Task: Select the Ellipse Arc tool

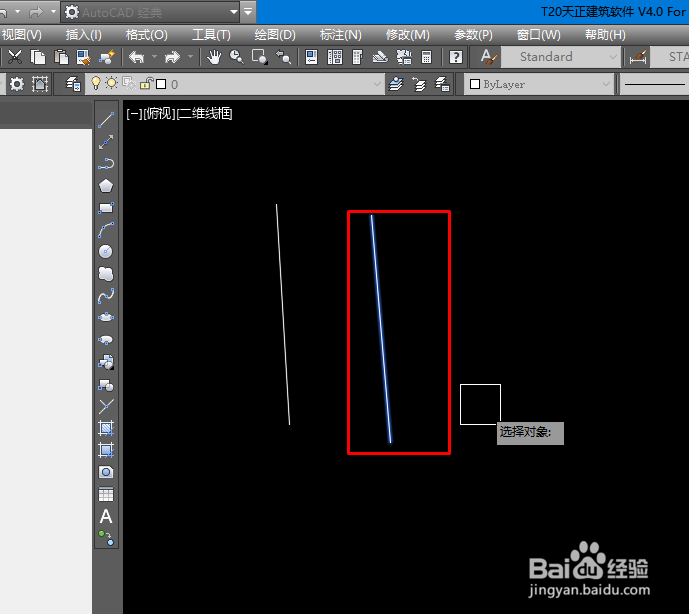Action: tap(106, 340)
